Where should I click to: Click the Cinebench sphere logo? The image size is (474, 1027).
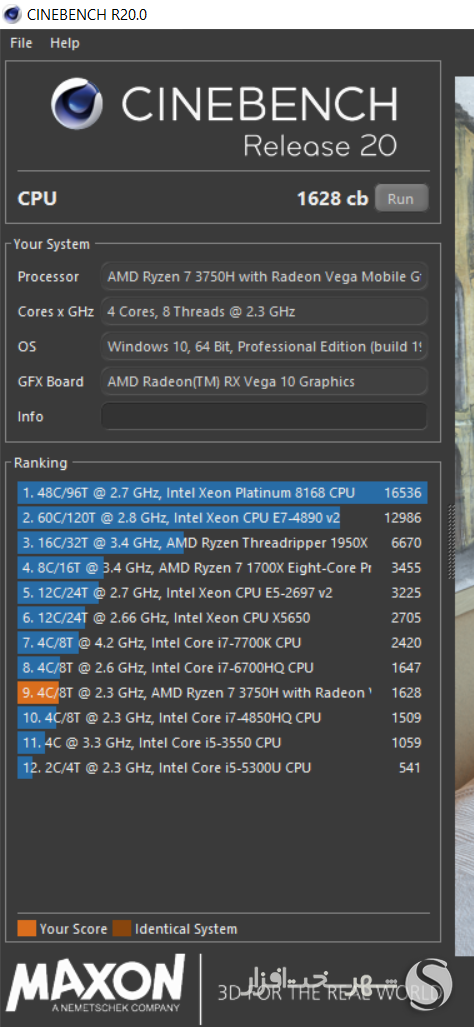tap(77, 104)
